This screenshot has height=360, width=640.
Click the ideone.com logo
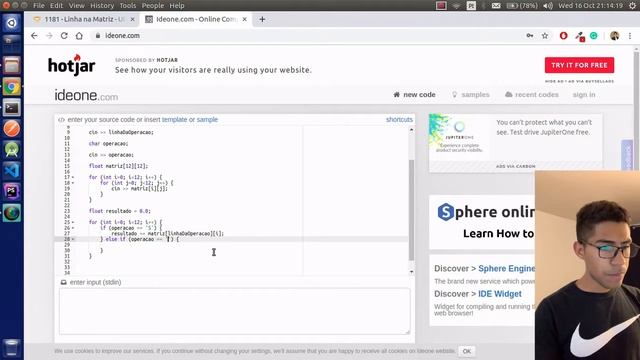86,96
